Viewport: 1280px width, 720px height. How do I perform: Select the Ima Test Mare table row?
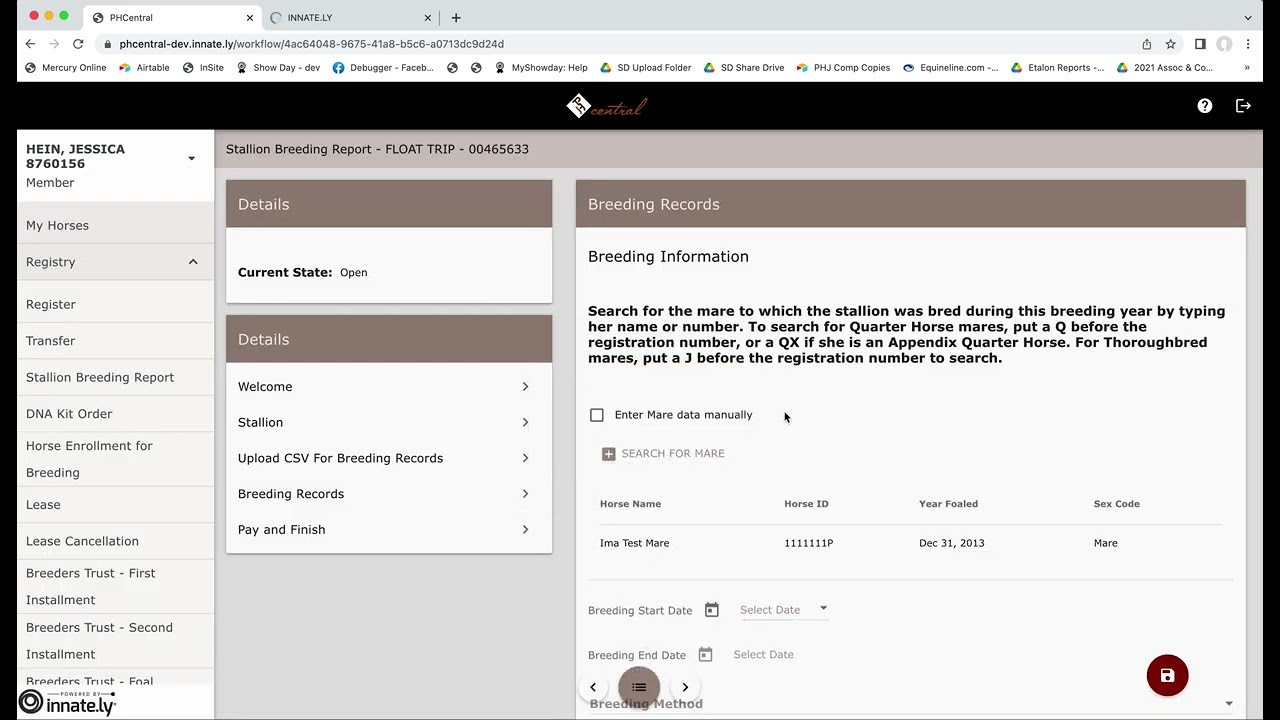coord(910,543)
